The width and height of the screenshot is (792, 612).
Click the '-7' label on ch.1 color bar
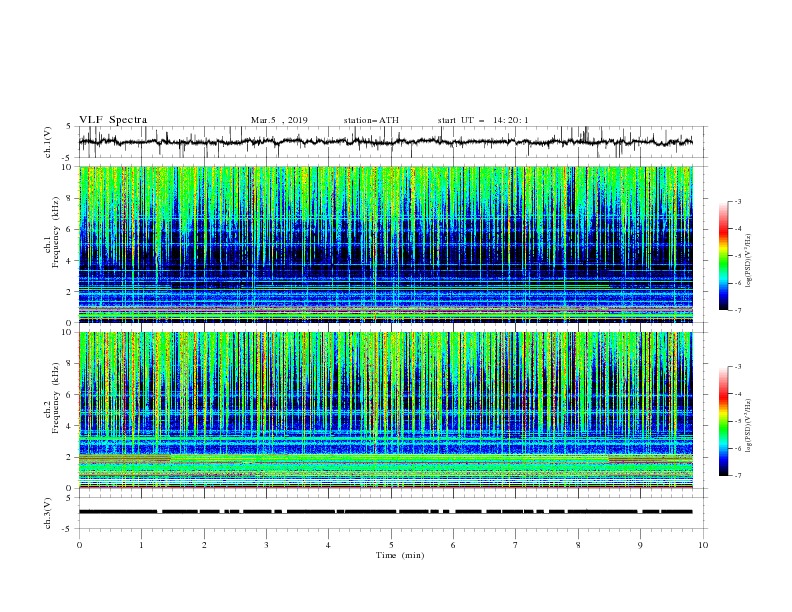[737, 310]
